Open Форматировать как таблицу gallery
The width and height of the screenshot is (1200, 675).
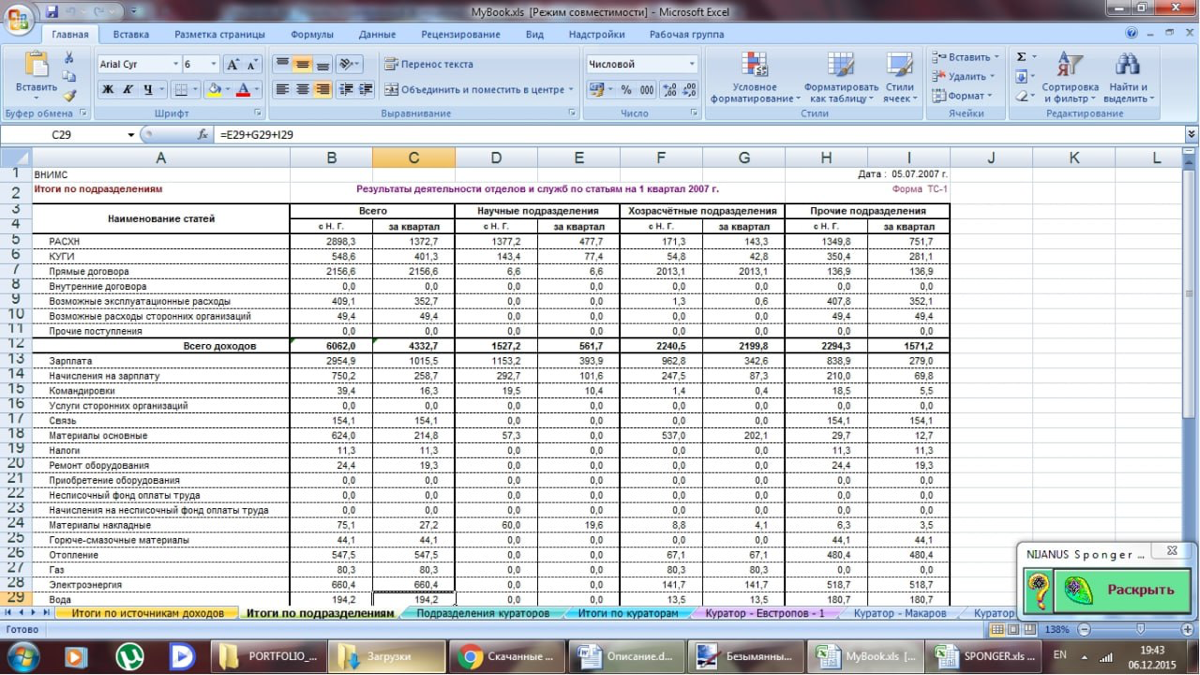pos(841,77)
